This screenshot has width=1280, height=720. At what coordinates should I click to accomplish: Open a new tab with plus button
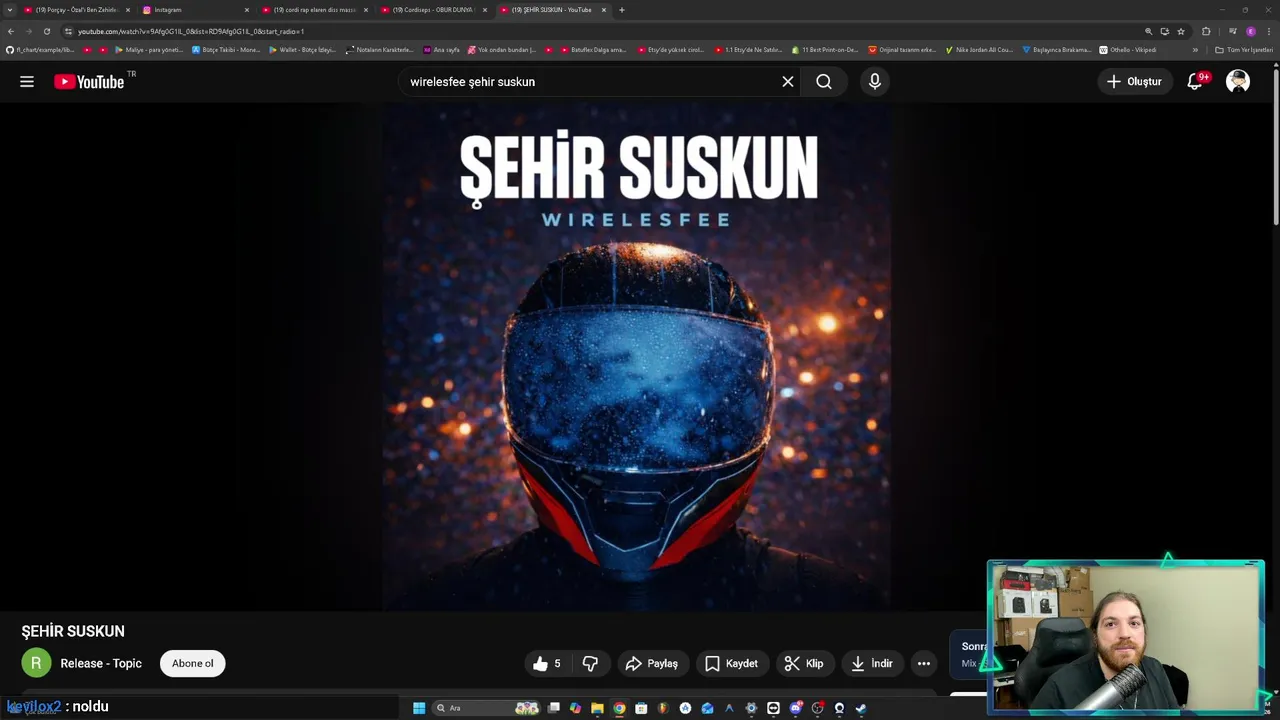point(621,10)
